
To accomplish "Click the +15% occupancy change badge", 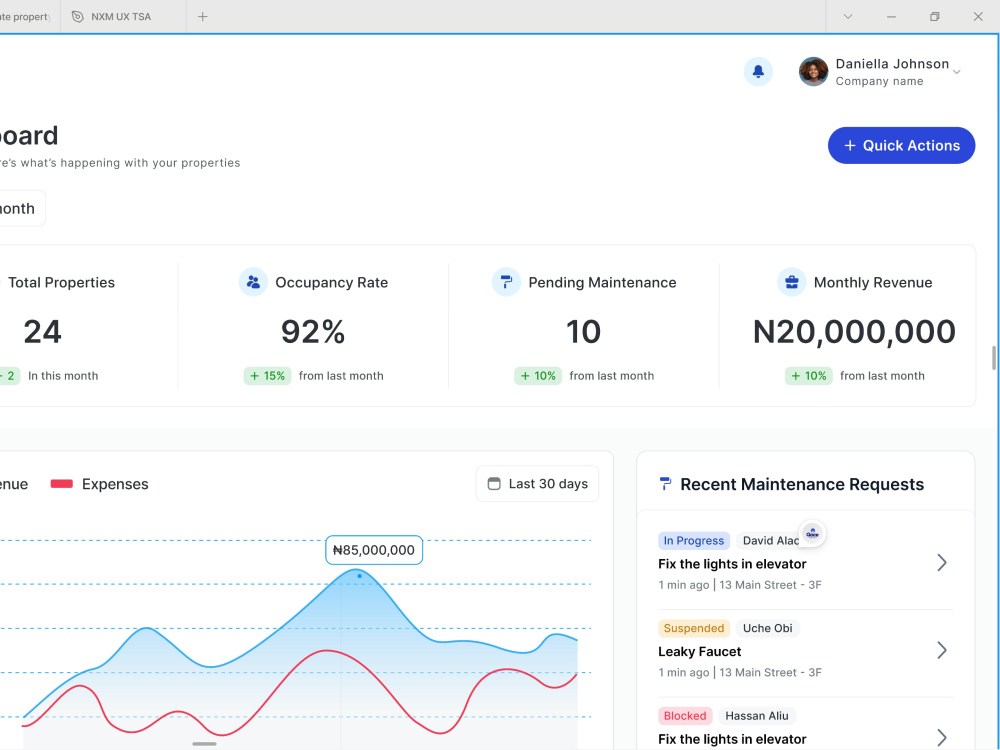I will point(268,376).
